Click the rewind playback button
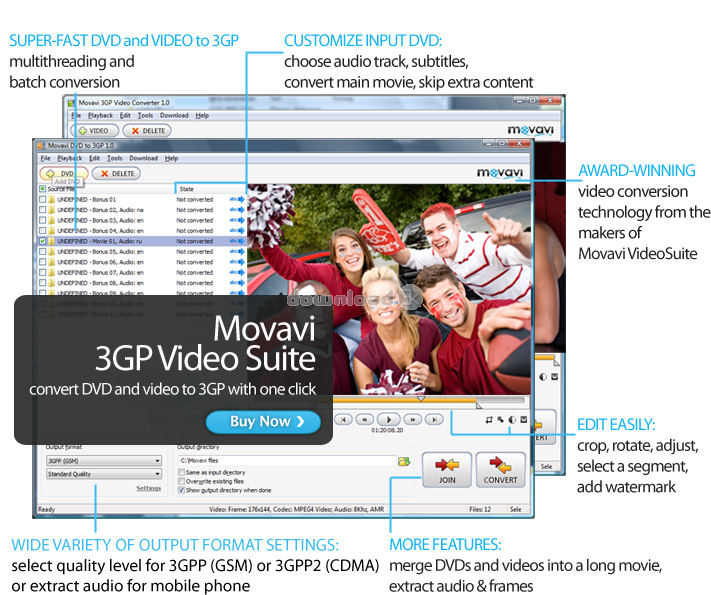Screen dimensions: 711x595 (x=365, y=419)
